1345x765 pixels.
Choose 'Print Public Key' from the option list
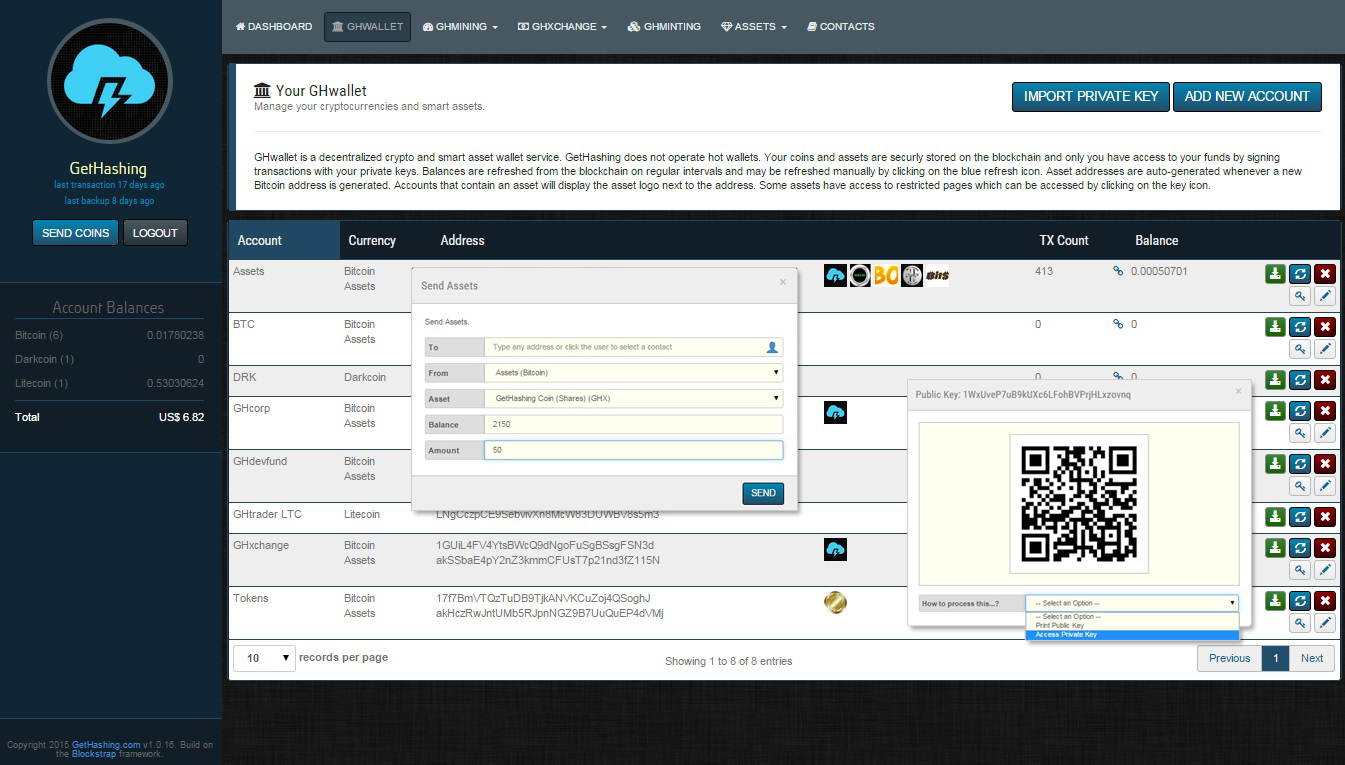[1132, 626]
